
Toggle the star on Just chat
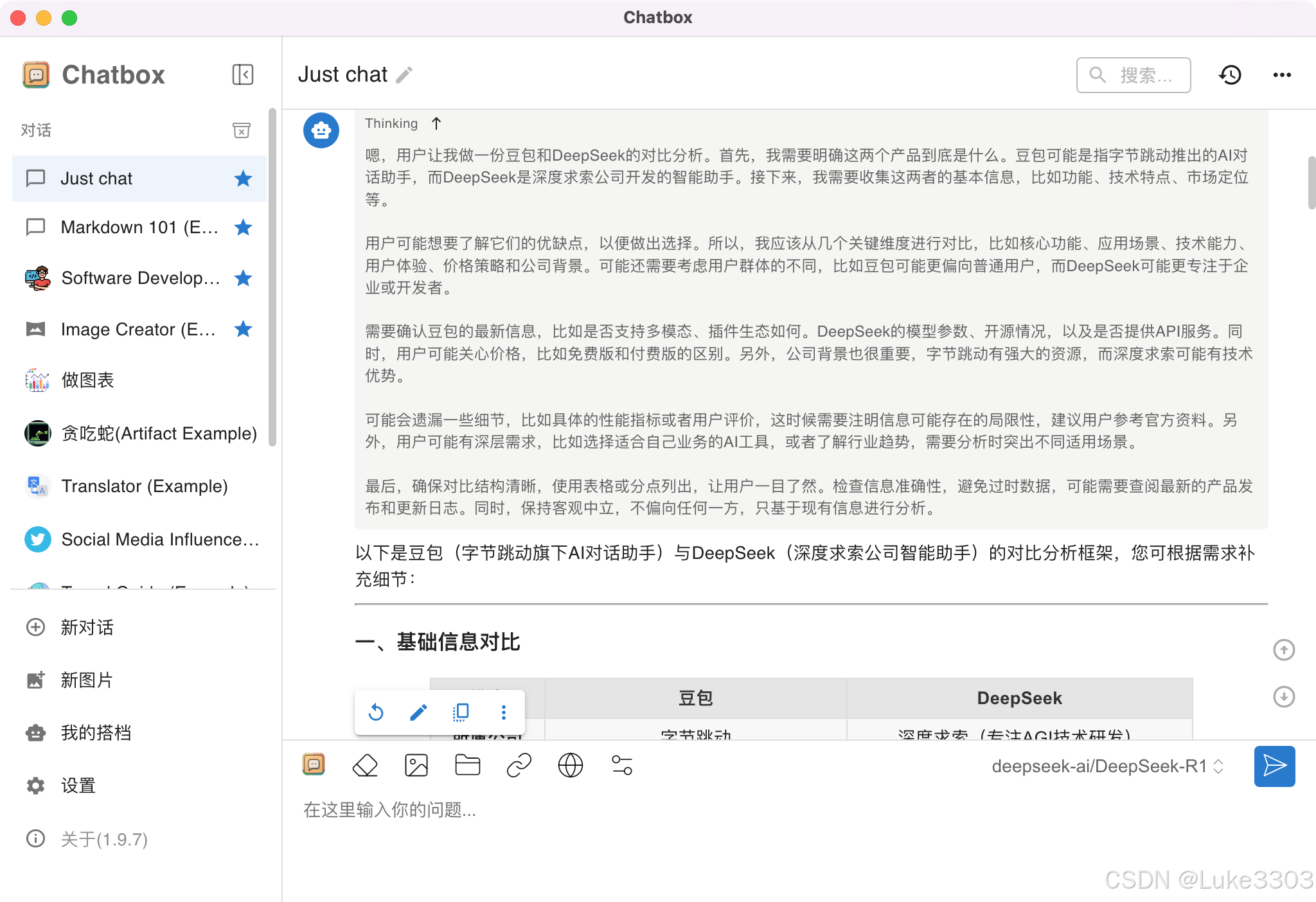tap(243, 178)
